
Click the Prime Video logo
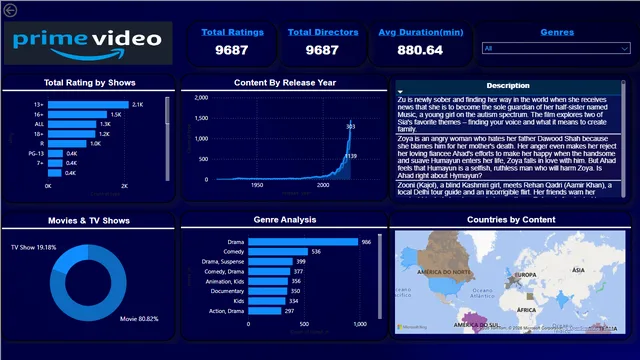[88, 43]
